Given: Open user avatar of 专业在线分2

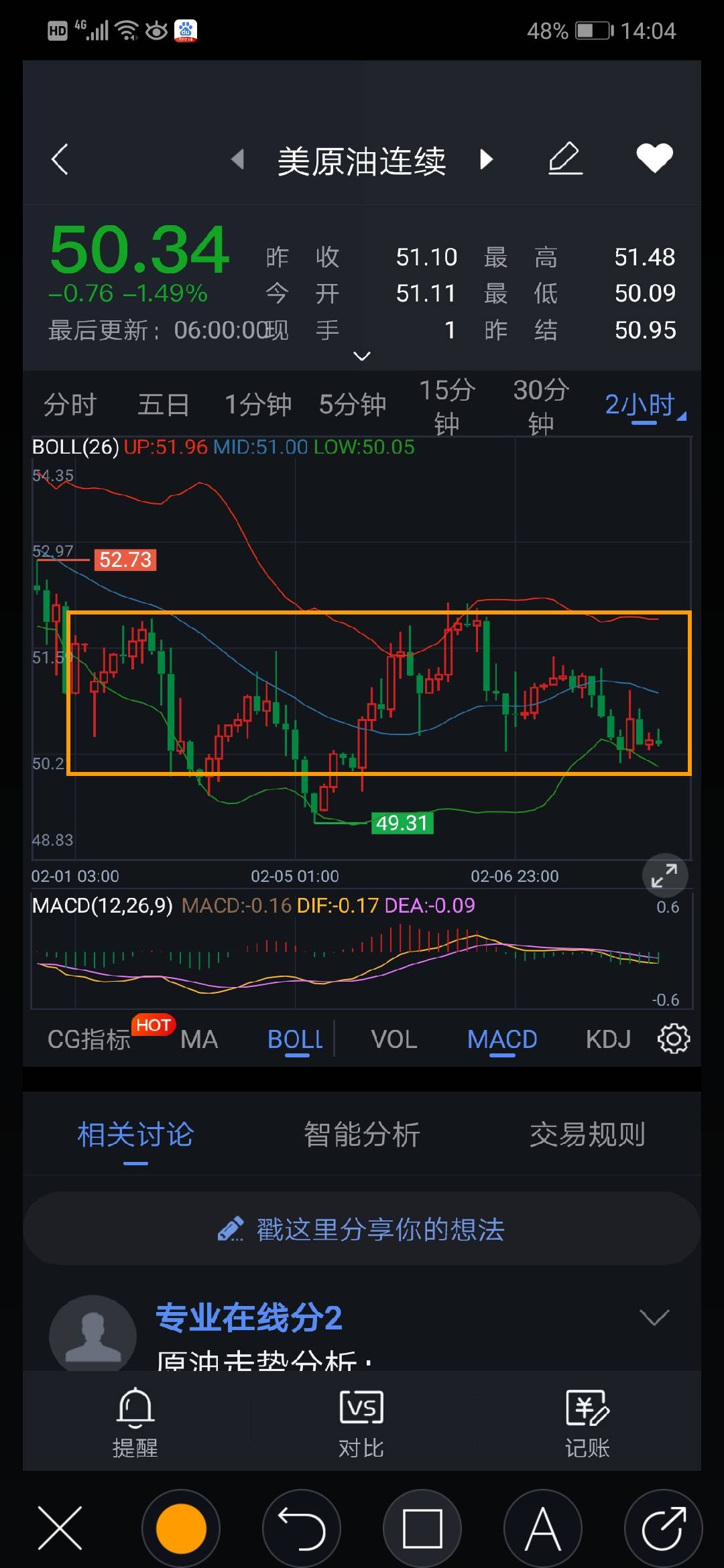Looking at the screenshot, I should [93, 1332].
